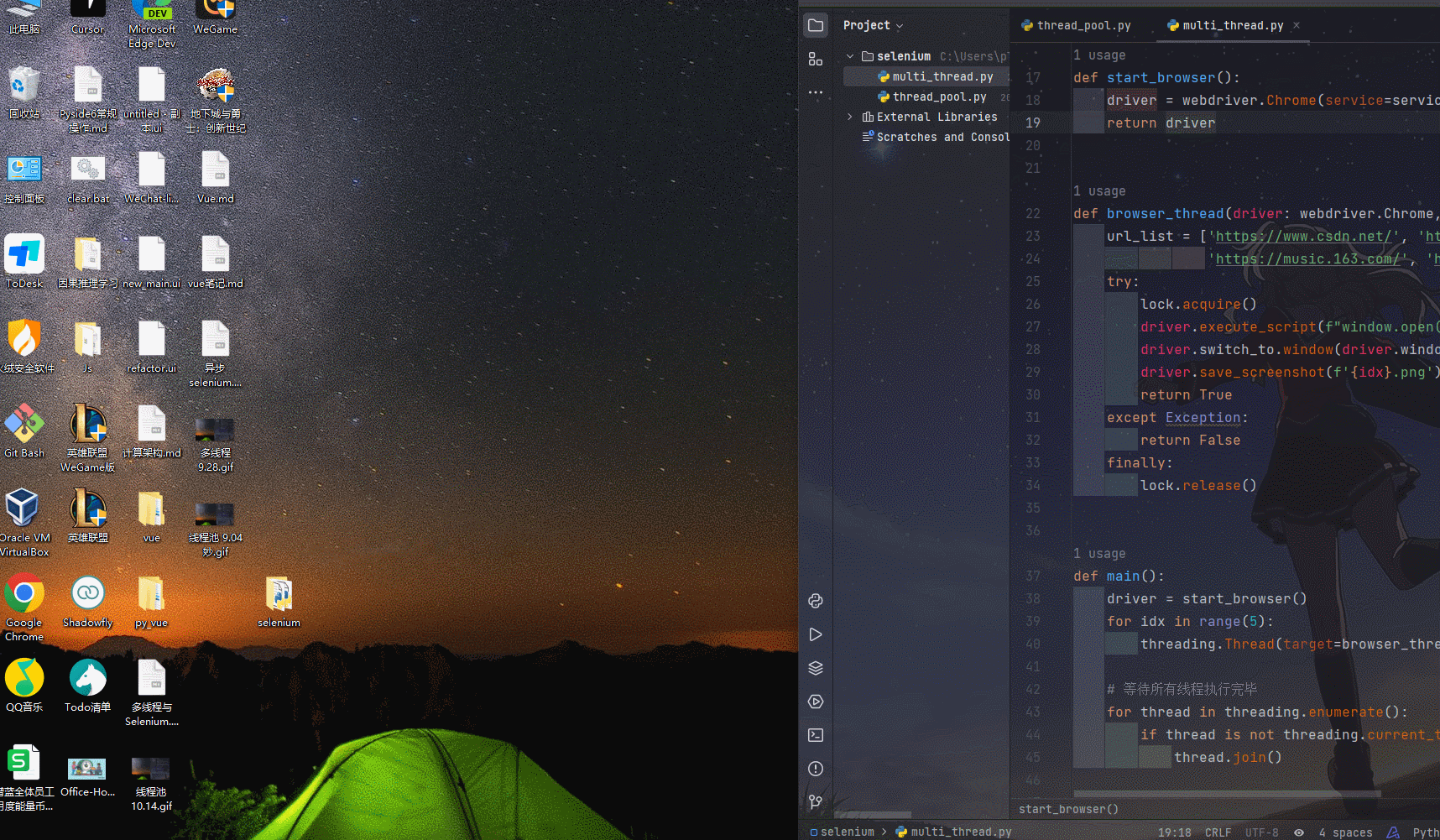Select the Oracle VM VirtualBox desktop icon
The width and height of the screenshot is (1440, 840).
24,523
